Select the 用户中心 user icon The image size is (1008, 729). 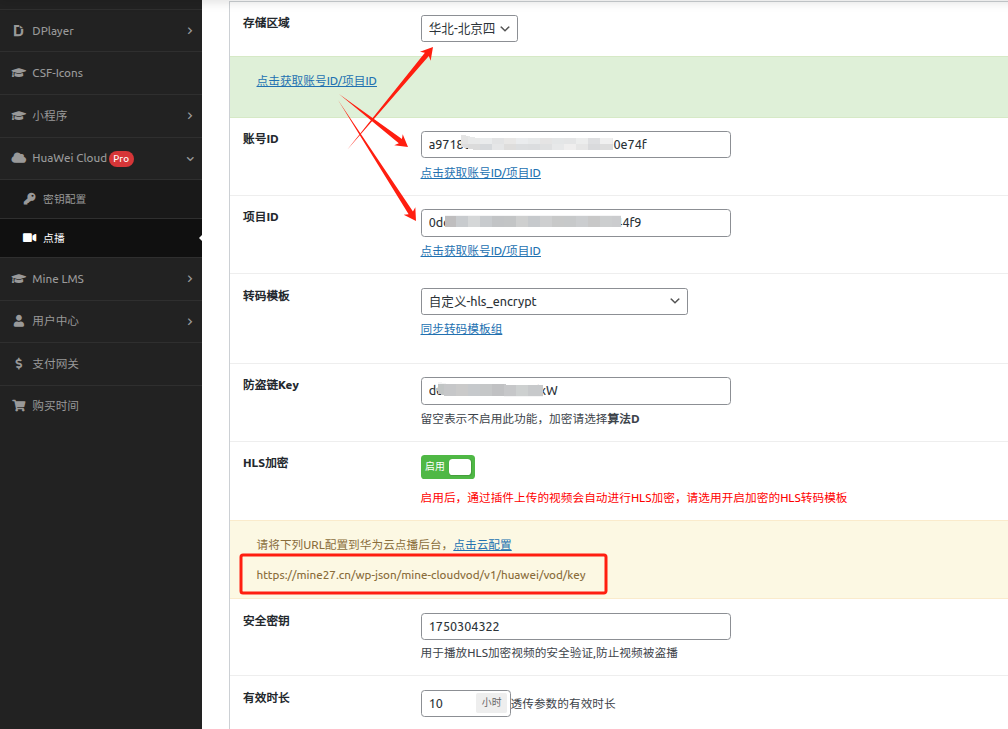click(17, 321)
